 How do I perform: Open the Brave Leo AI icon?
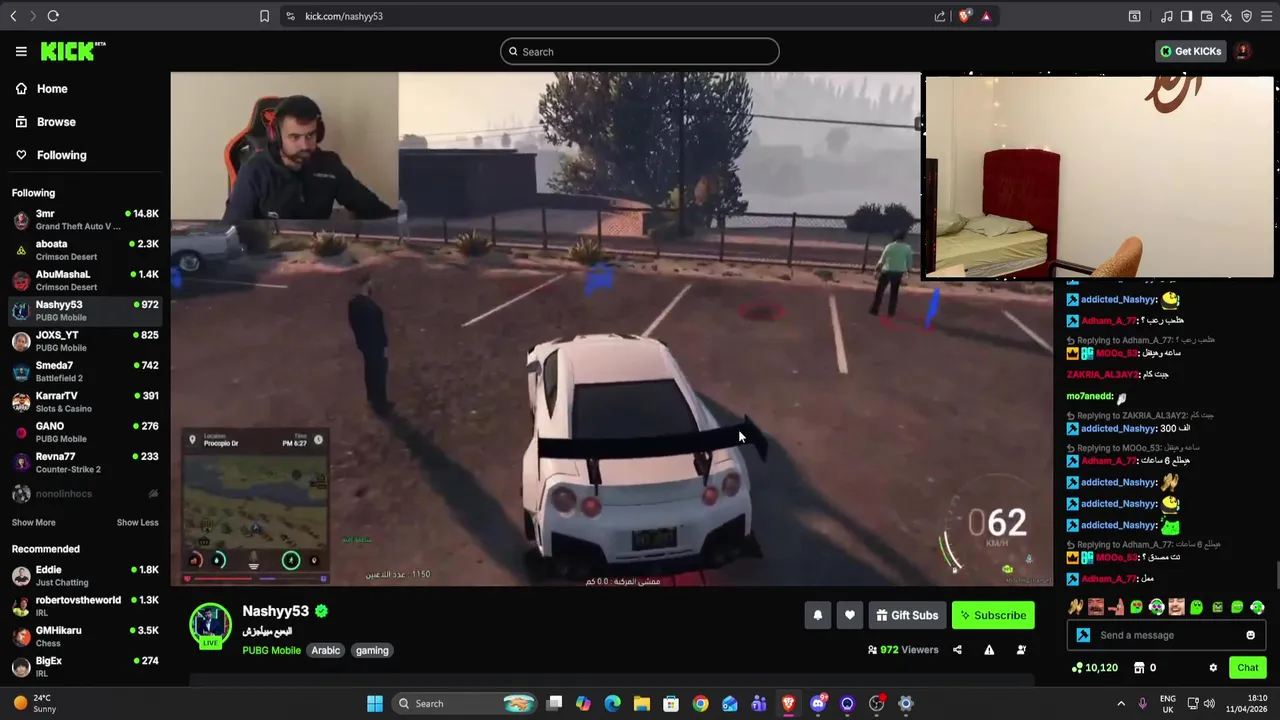point(1227,16)
